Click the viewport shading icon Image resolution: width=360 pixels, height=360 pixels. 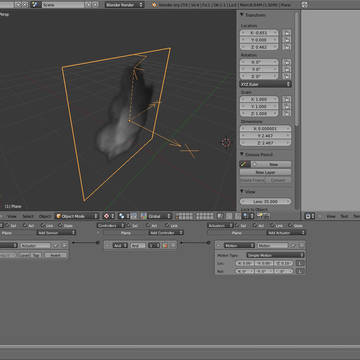coord(109,216)
